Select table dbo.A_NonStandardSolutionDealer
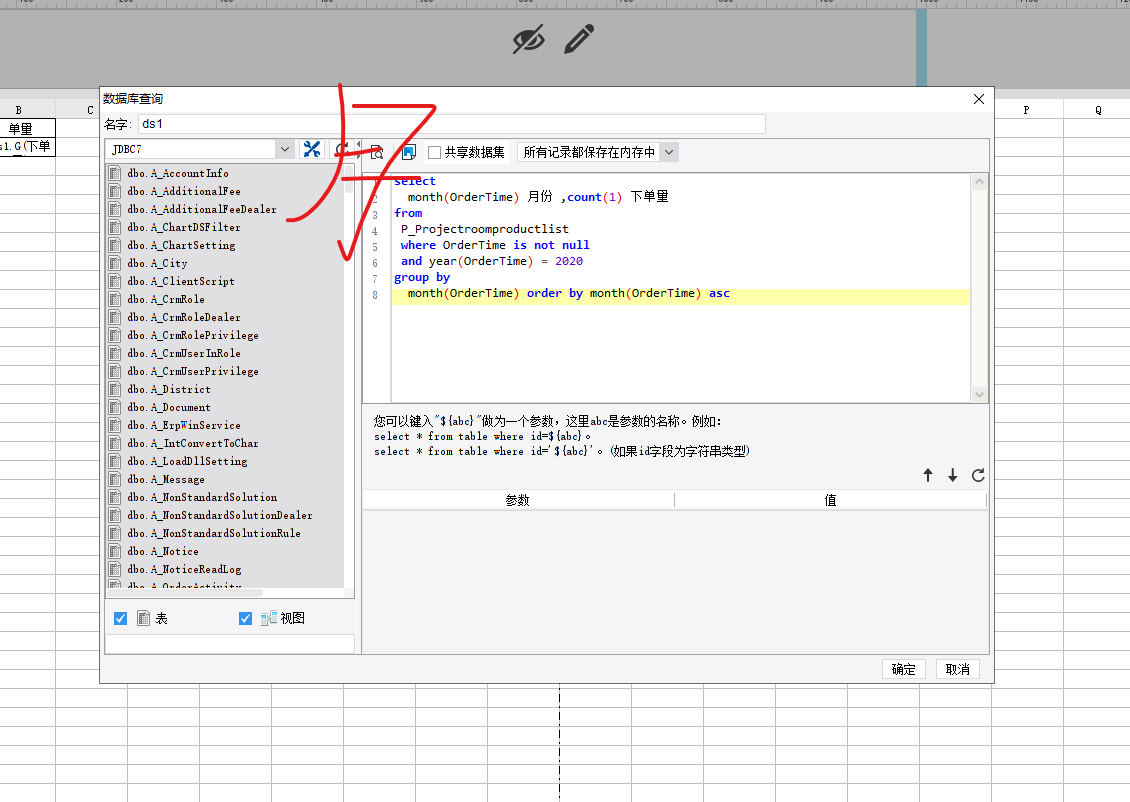This screenshot has width=1130, height=802. (x=220, y=515)
